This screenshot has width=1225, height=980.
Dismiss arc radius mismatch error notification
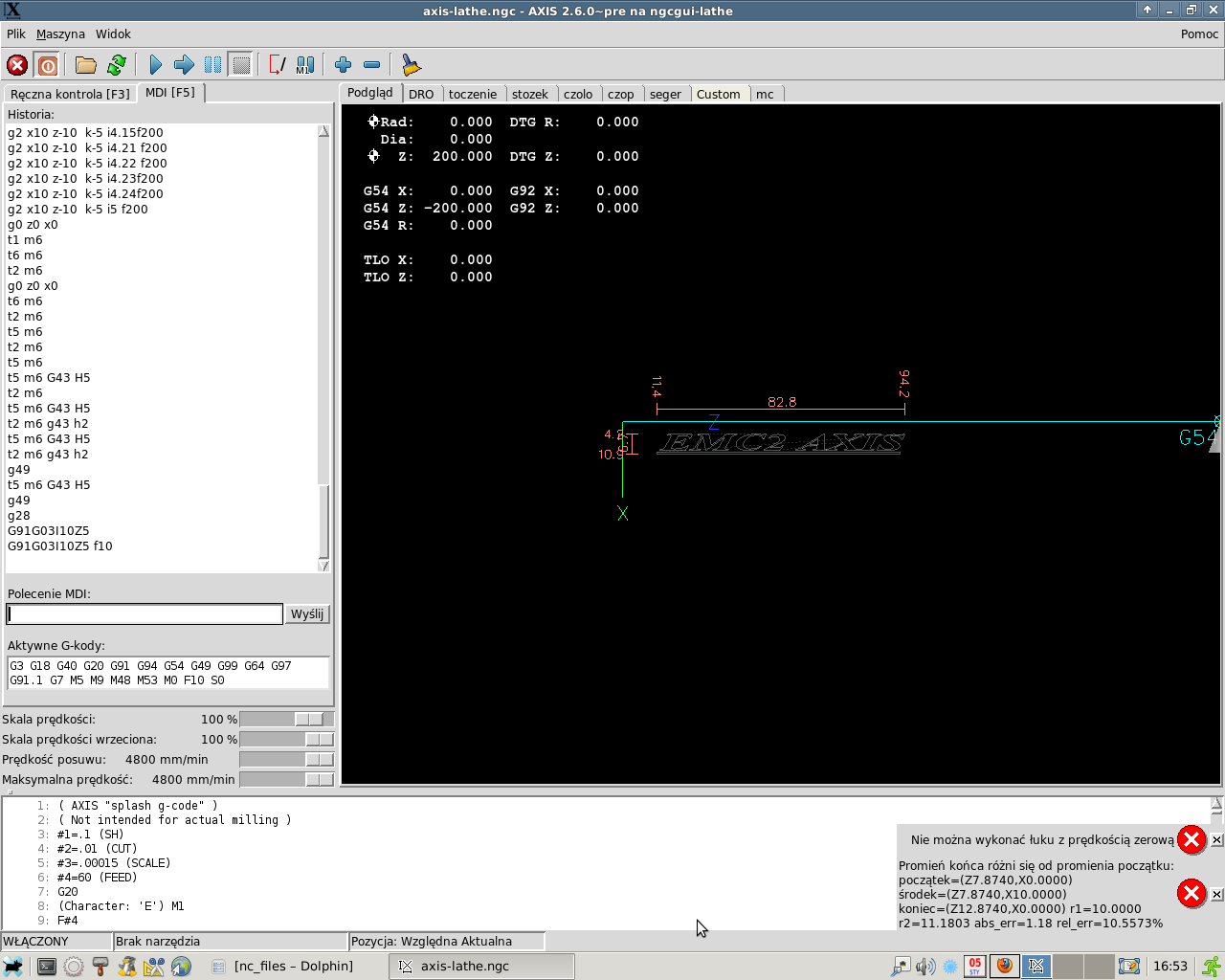1216,895
